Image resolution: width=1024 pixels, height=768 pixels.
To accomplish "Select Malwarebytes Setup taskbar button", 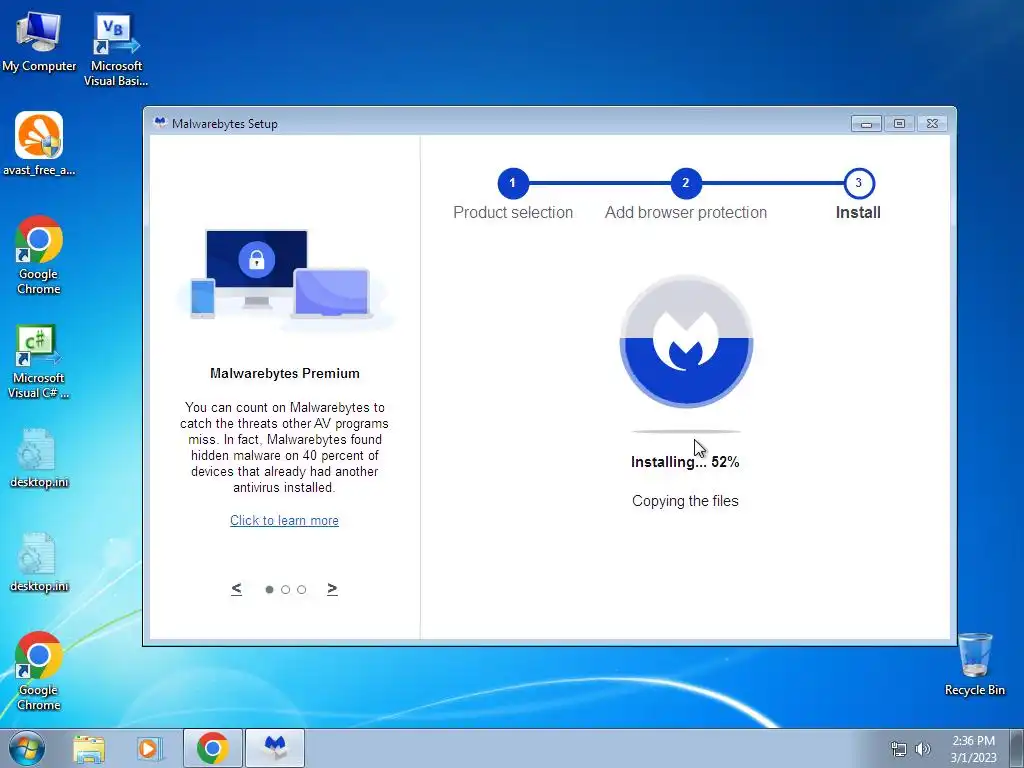I will point(275,748).
